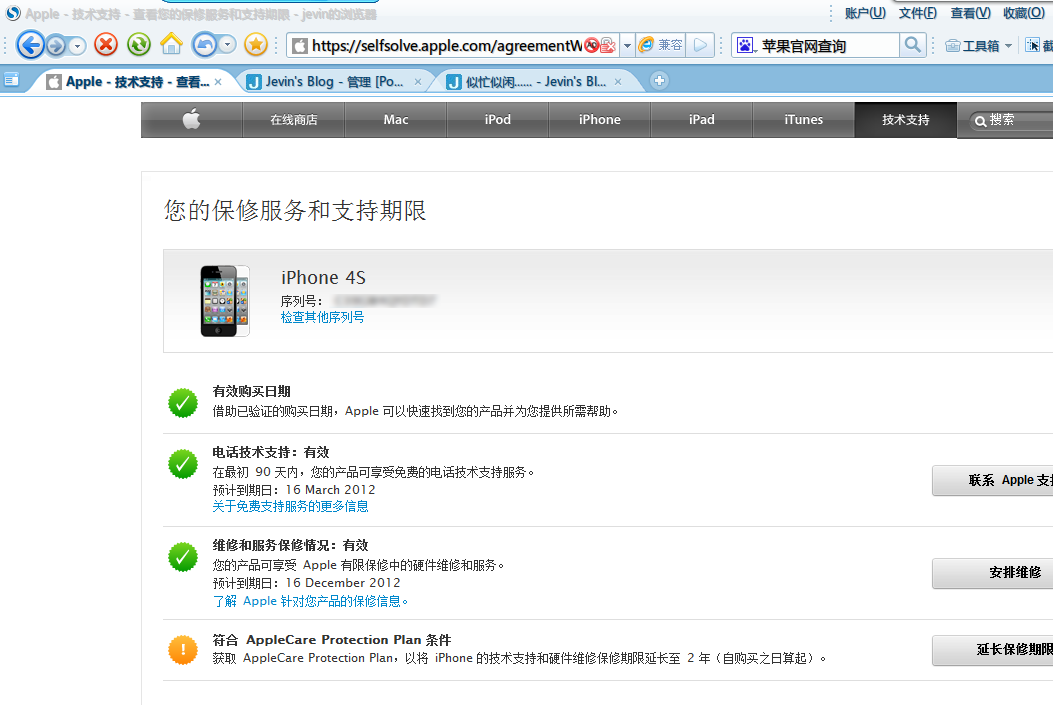Open the browser home page icon

coord(171,45)
